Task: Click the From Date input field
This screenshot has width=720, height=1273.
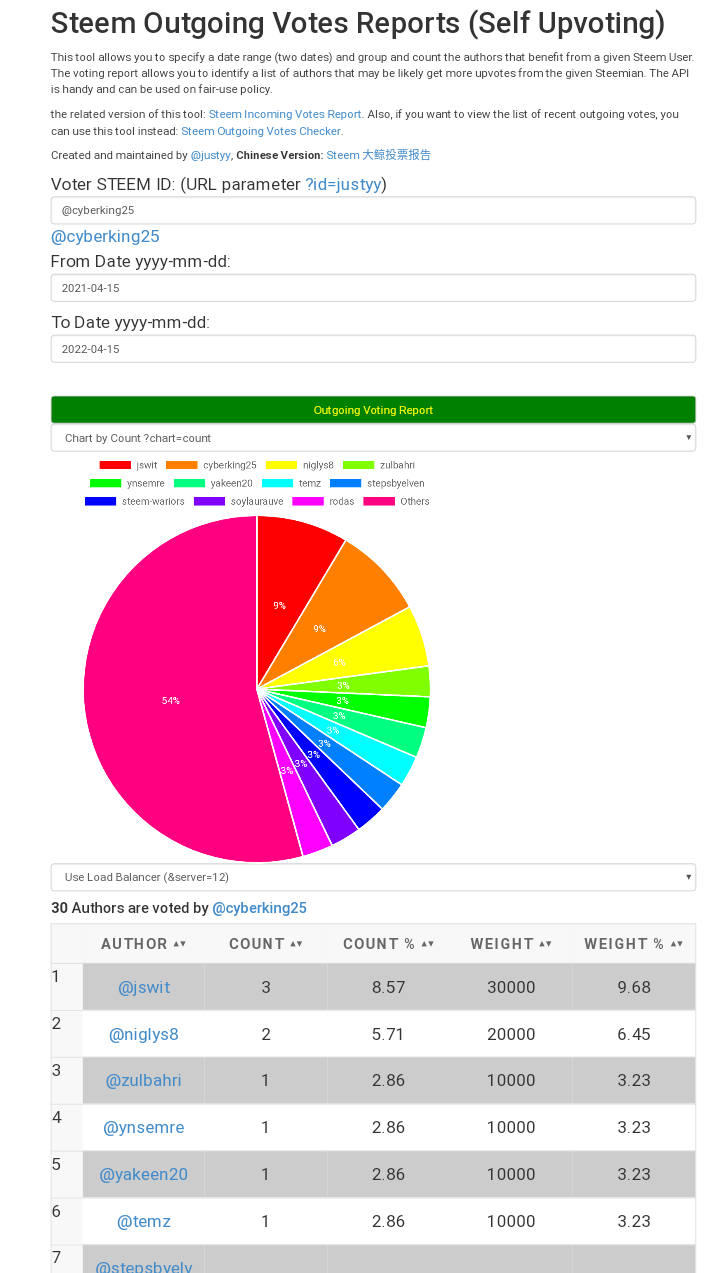Action: pos(373,288)
